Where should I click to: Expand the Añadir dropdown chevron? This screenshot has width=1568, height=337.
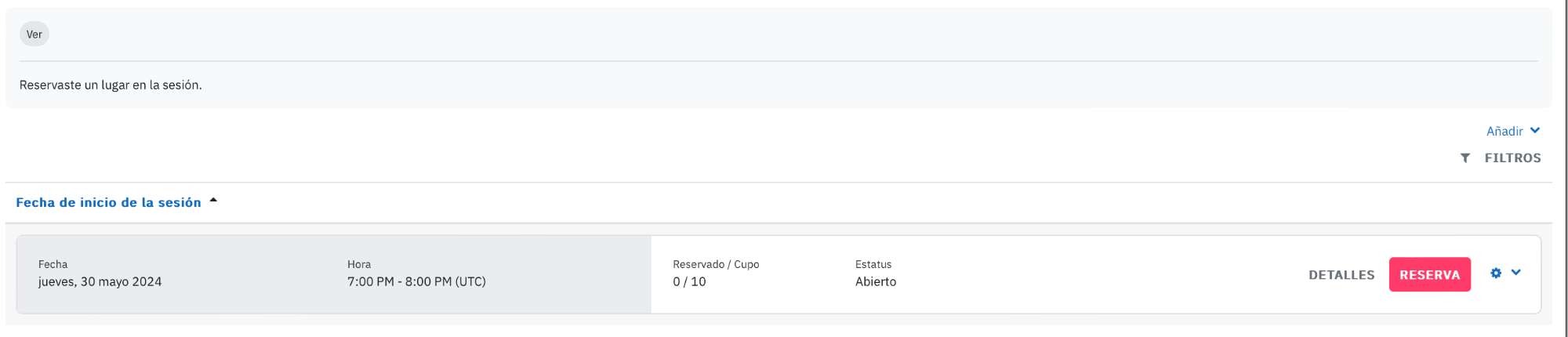pyautogui.click(x=1535, y=130)
